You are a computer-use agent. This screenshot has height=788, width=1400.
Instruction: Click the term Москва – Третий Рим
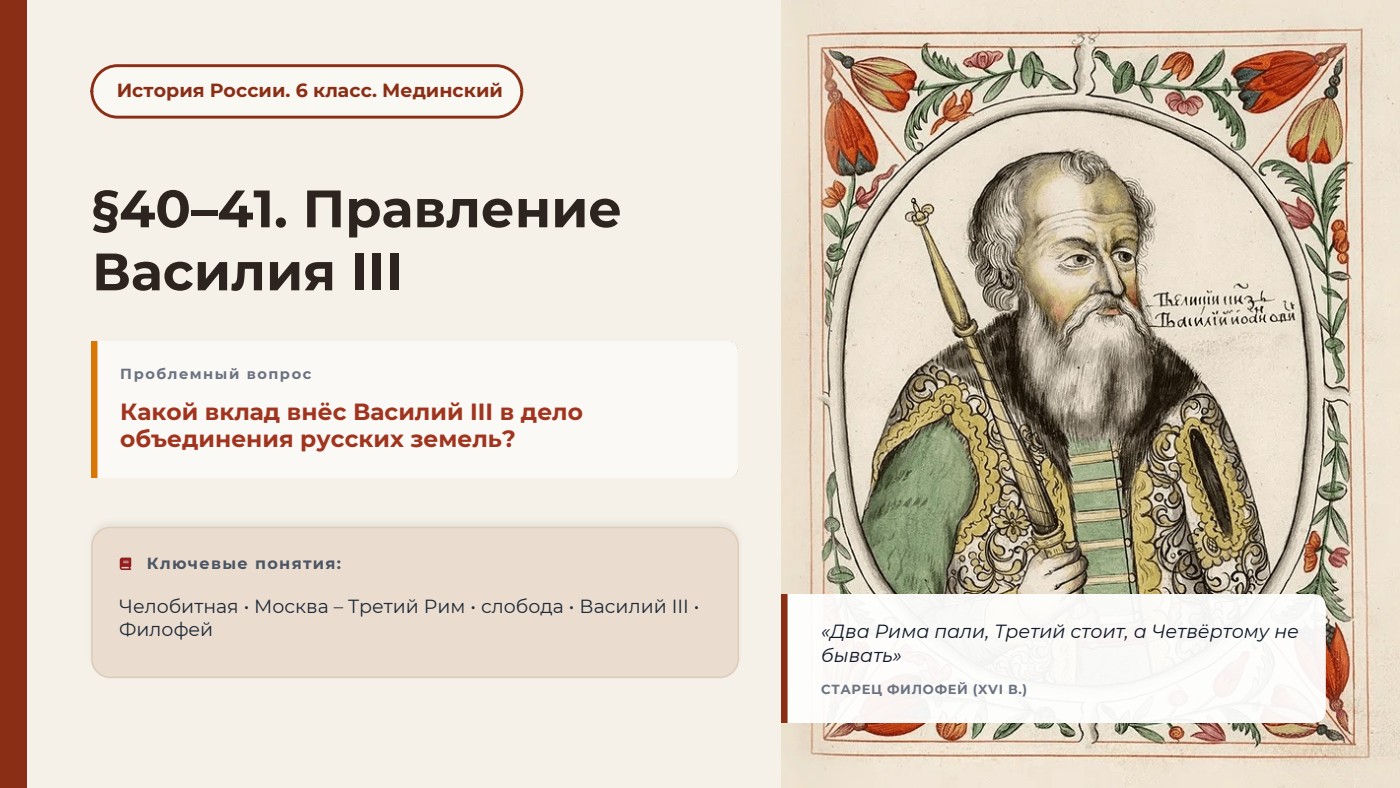pos(359,607)
